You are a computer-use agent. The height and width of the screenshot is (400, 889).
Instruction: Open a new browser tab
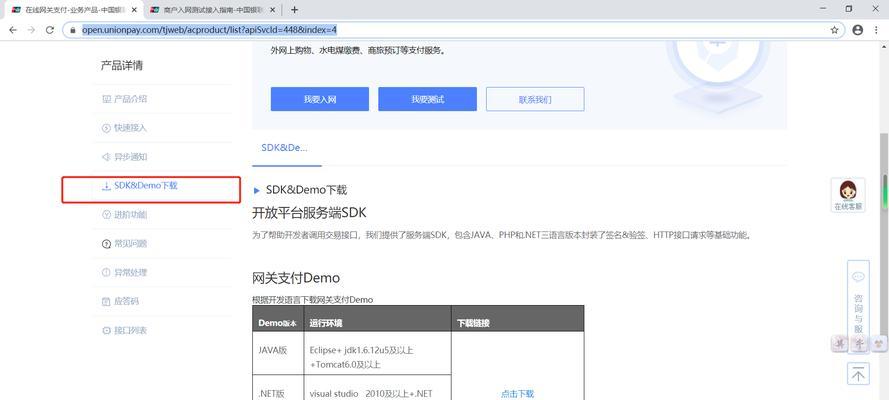[294, 10]
